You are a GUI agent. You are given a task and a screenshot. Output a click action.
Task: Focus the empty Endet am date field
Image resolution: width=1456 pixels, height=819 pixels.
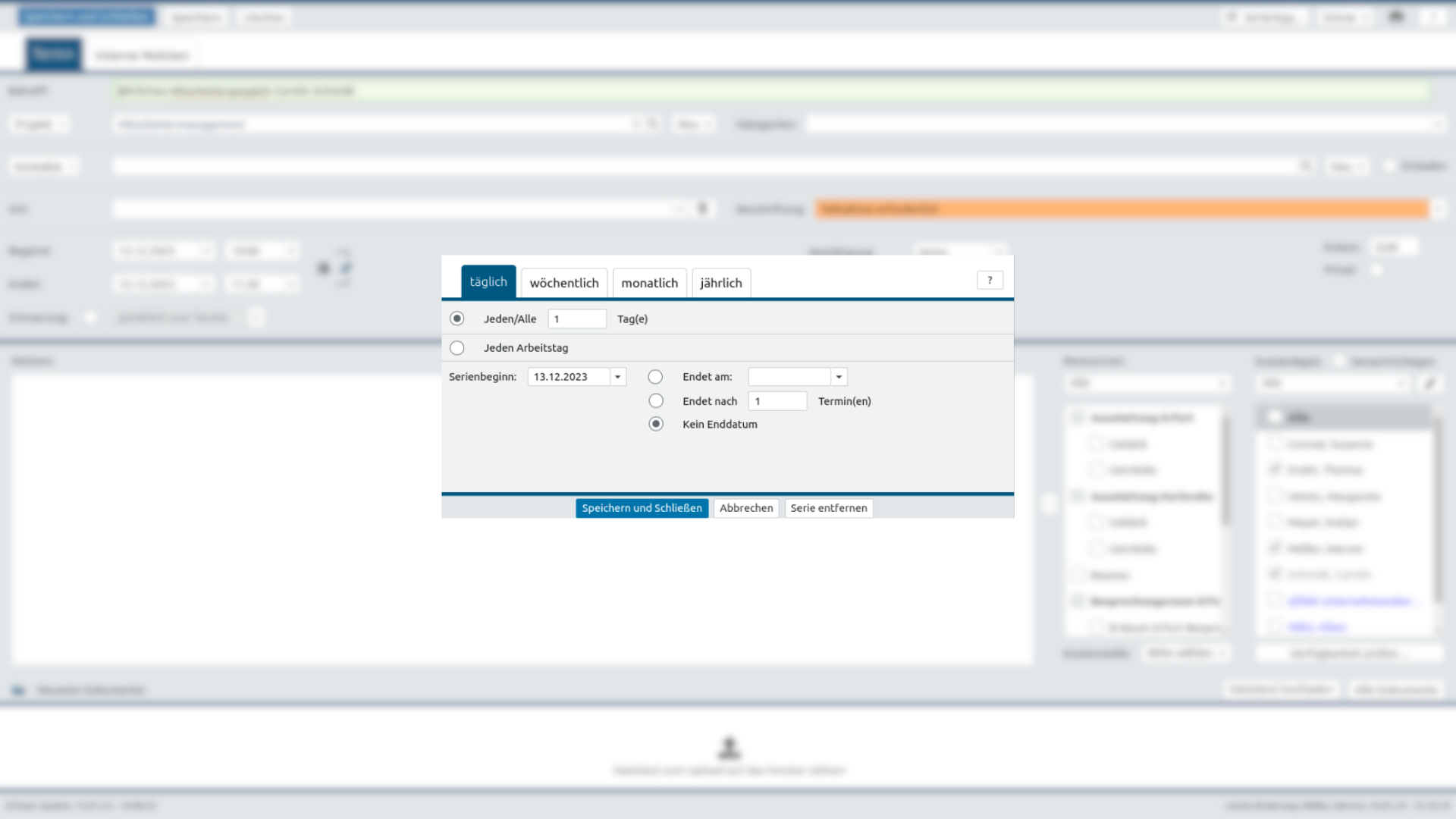(789, 377)
